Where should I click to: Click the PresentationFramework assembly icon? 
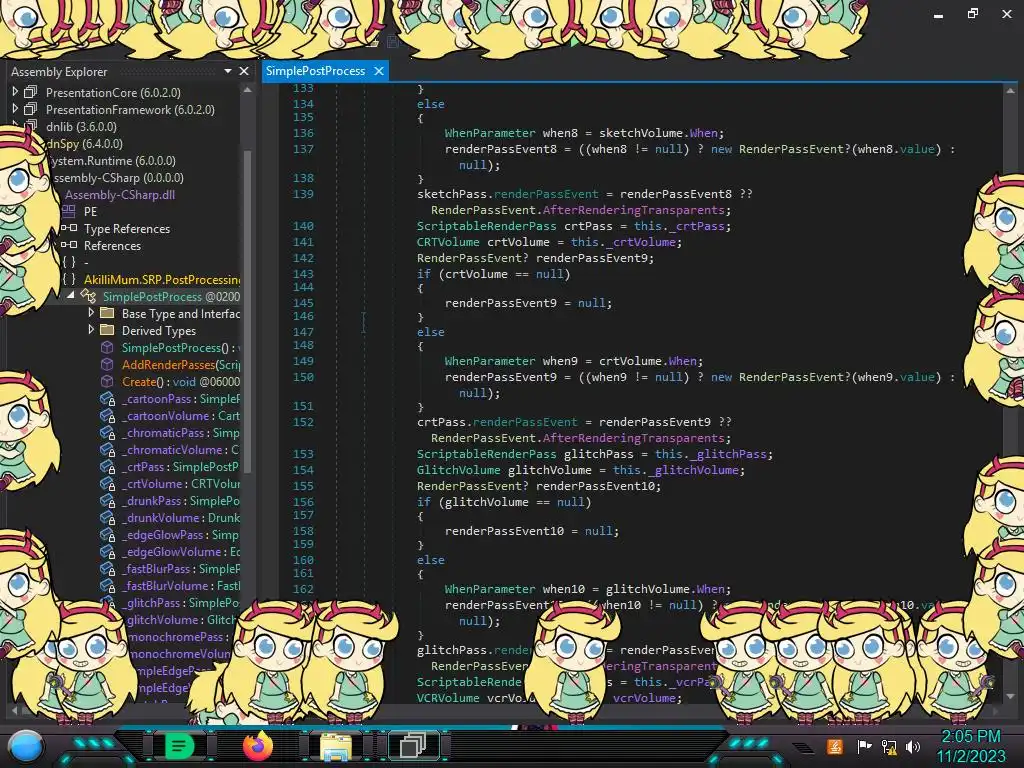pyautogui.click(x=31, y=109)
